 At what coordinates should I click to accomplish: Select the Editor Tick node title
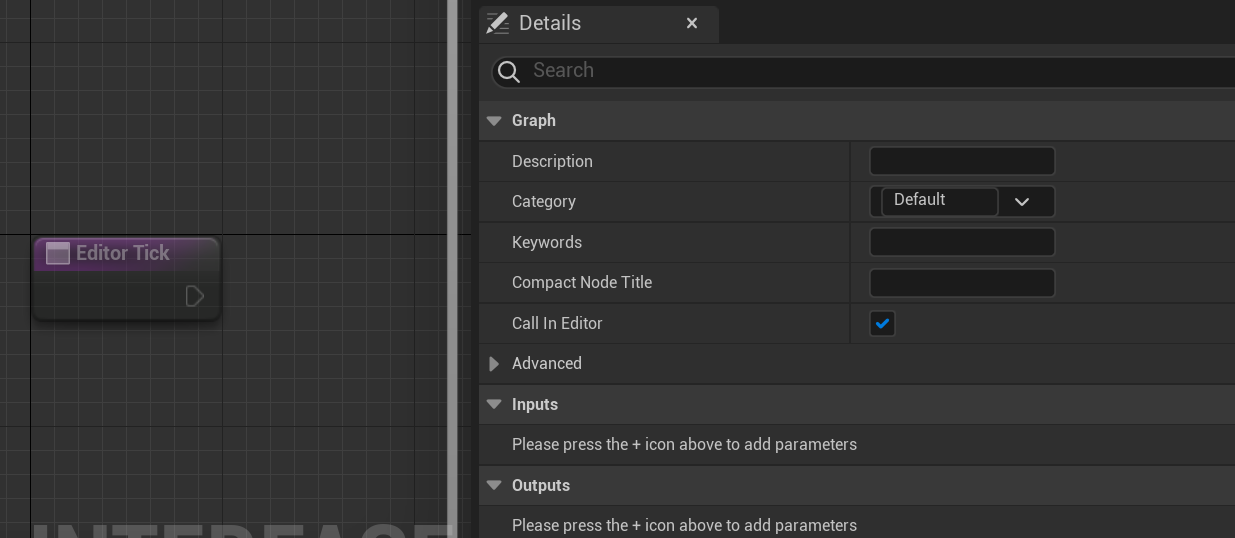click(123, 253)
